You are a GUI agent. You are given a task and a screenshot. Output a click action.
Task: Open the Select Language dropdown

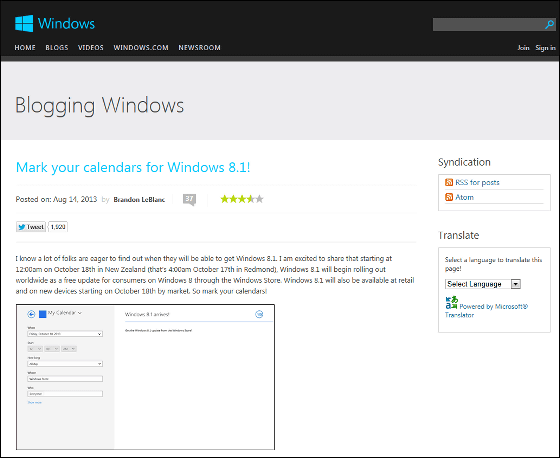point(483,284)
